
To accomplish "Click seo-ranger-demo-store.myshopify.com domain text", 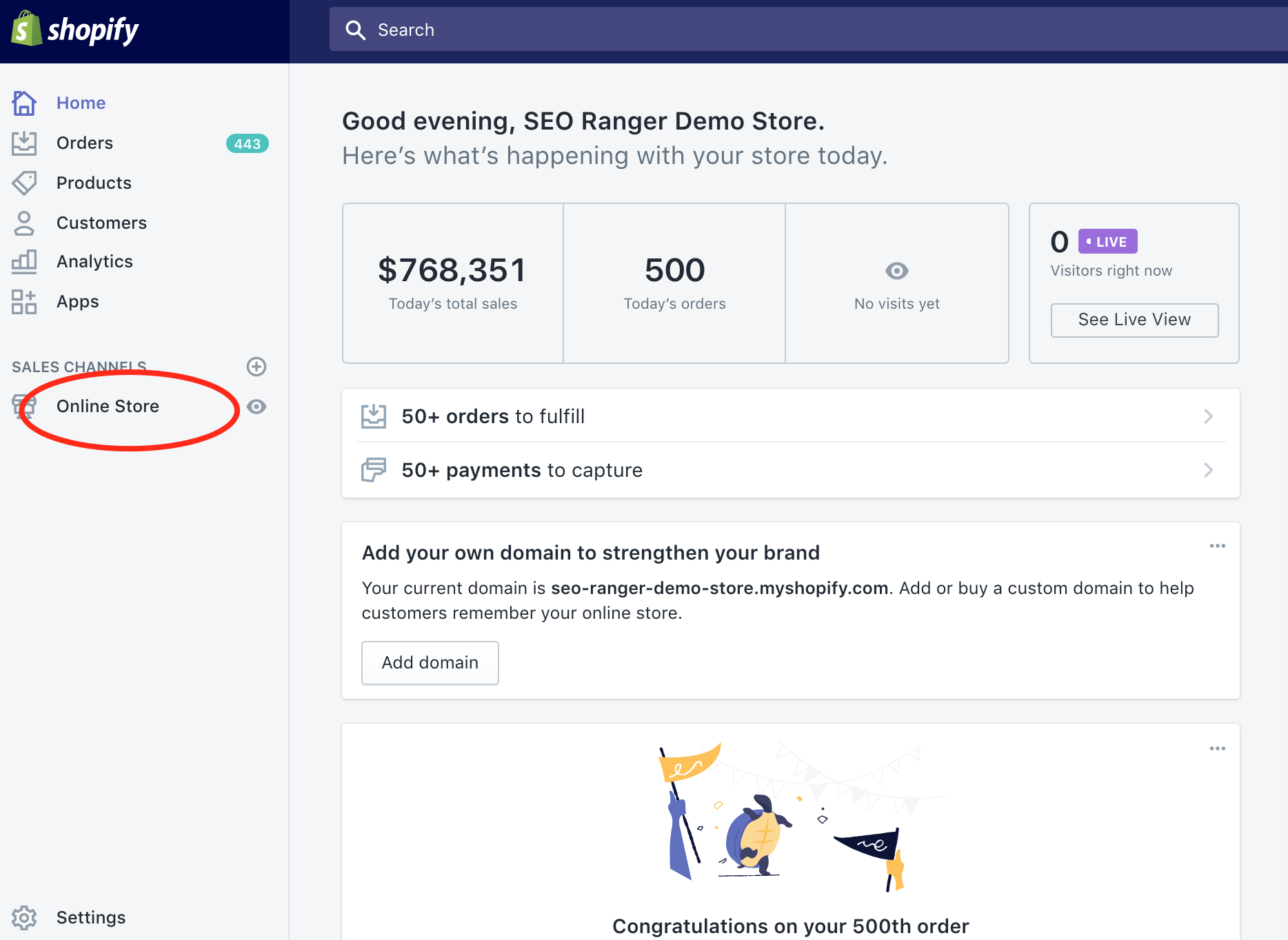I will [719, 588].
